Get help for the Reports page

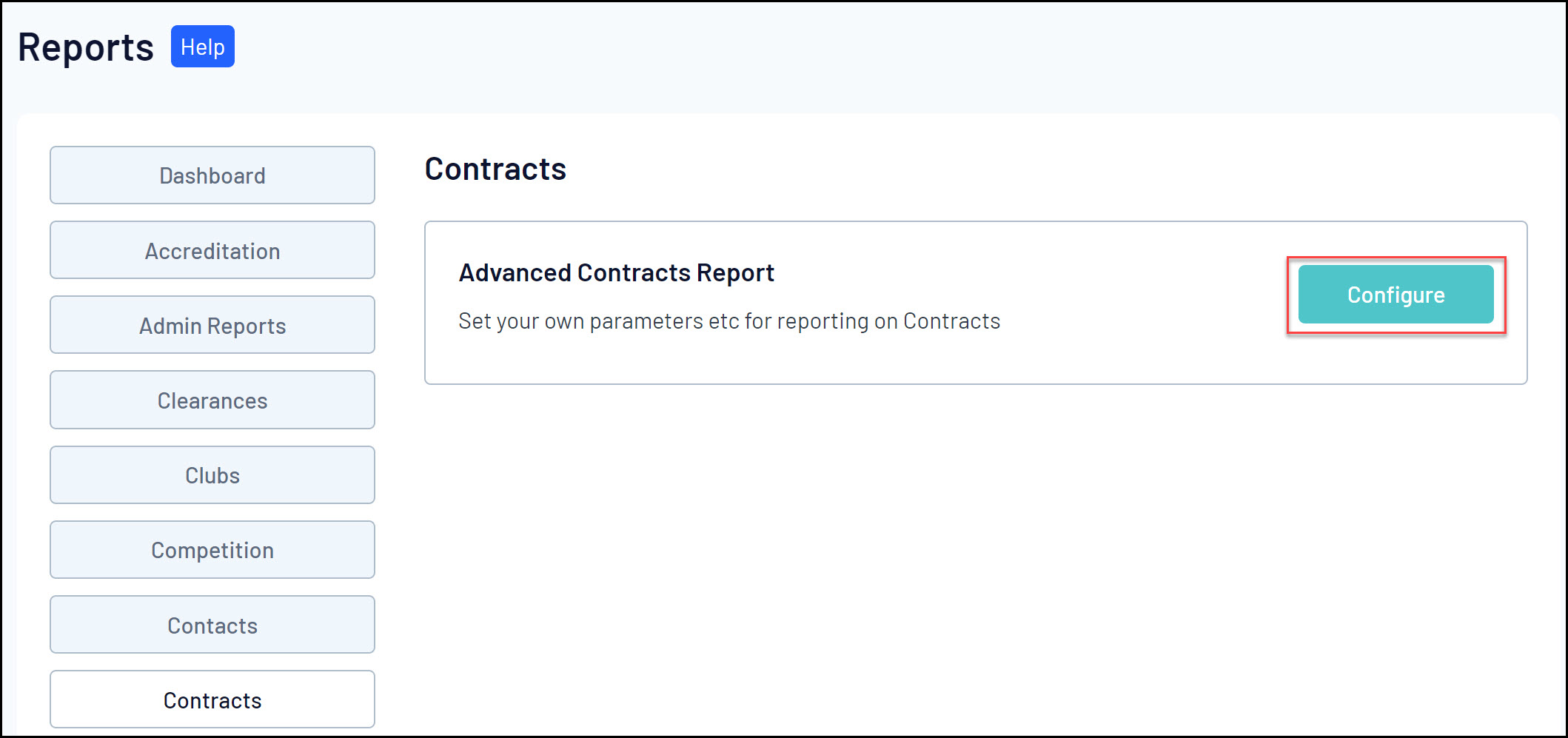(202, 47)
